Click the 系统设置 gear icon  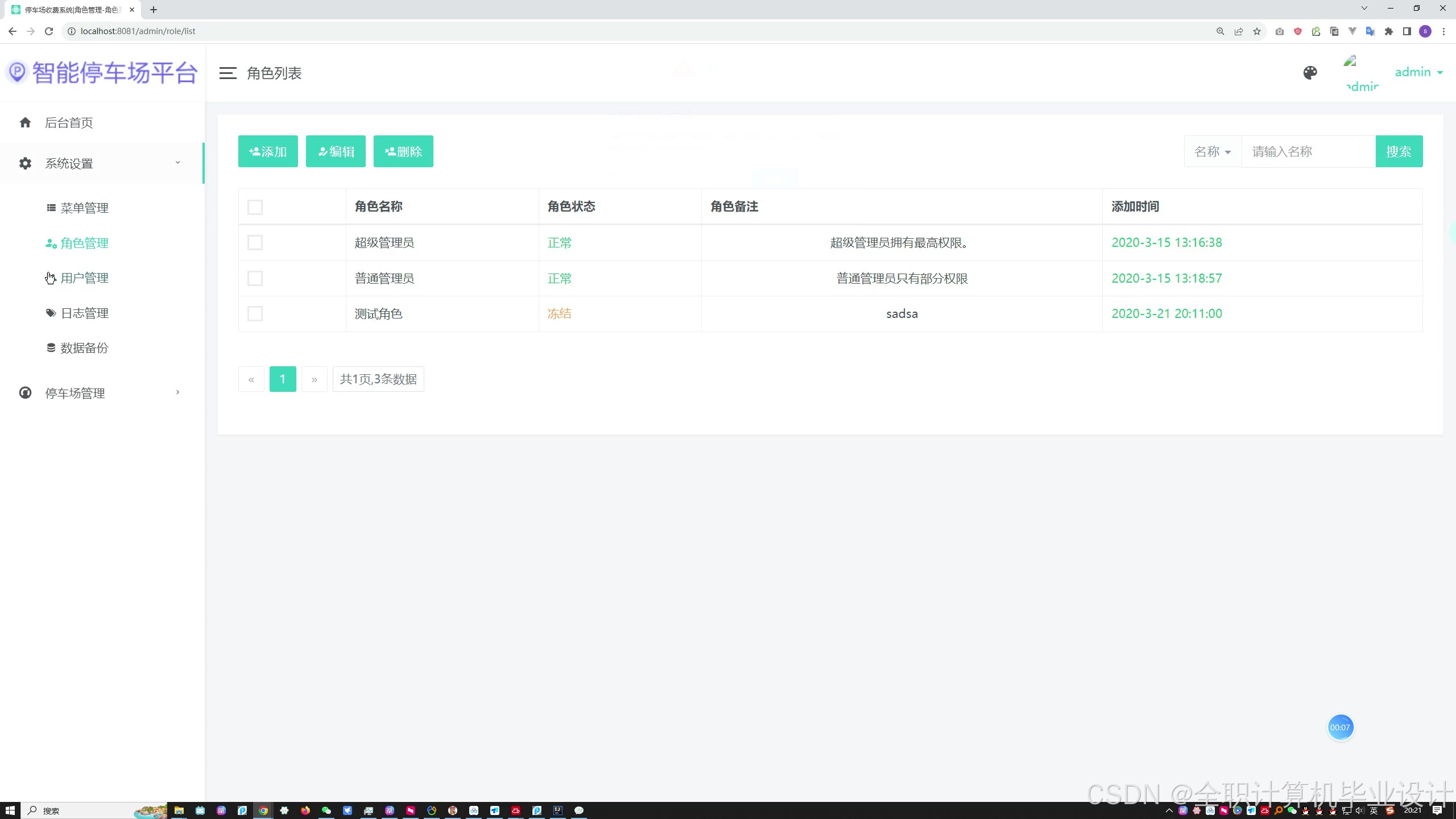pyautogui.click(x=25, y=164)
